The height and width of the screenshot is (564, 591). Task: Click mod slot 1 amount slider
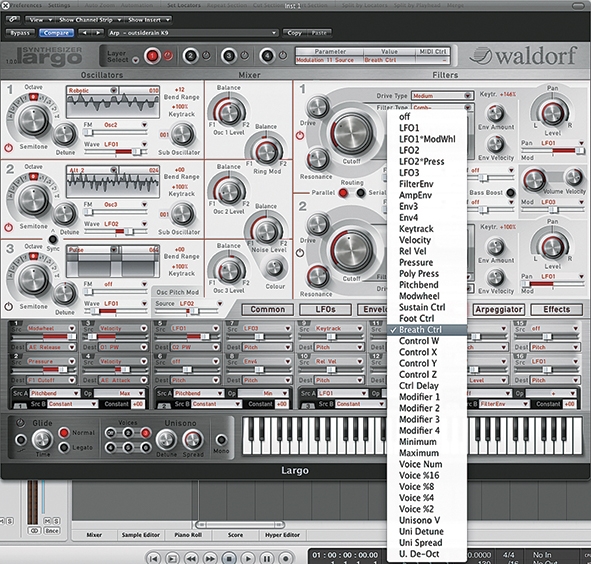tap(44, 337)
